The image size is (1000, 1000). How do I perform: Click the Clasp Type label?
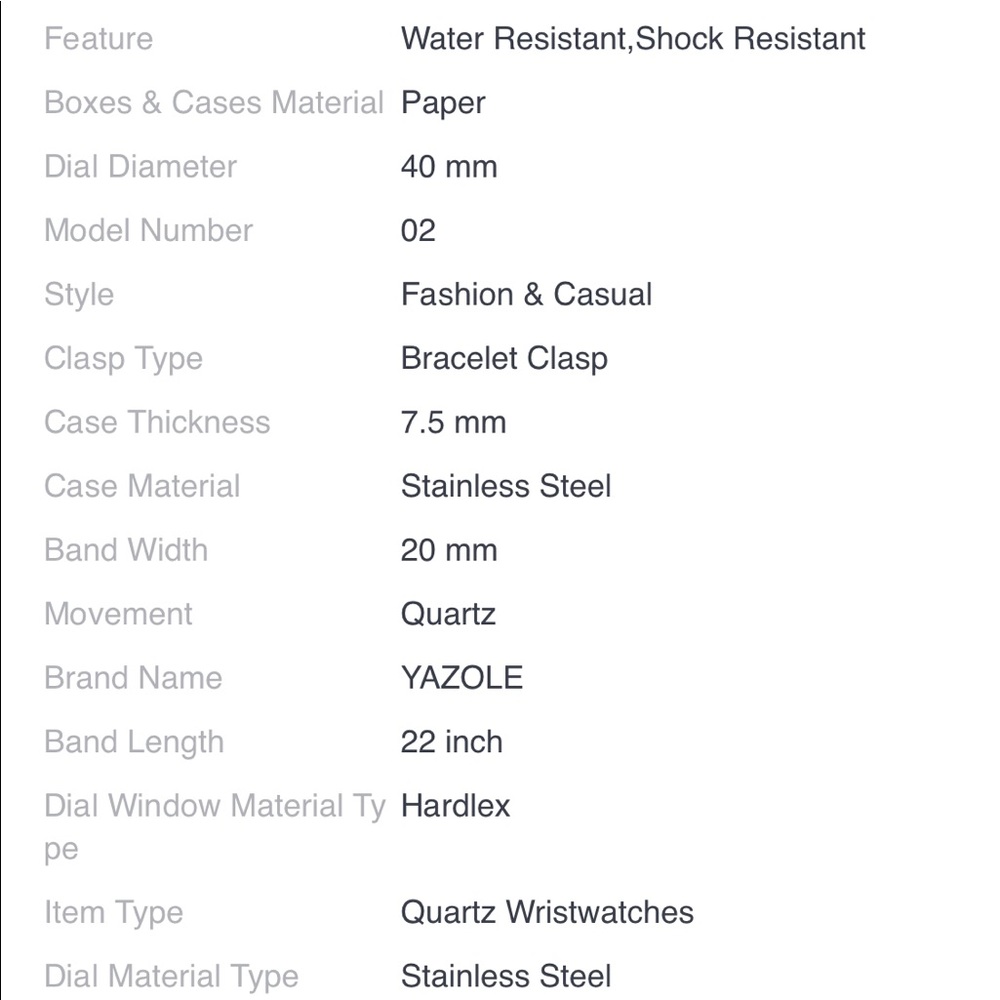pos(123,360)
